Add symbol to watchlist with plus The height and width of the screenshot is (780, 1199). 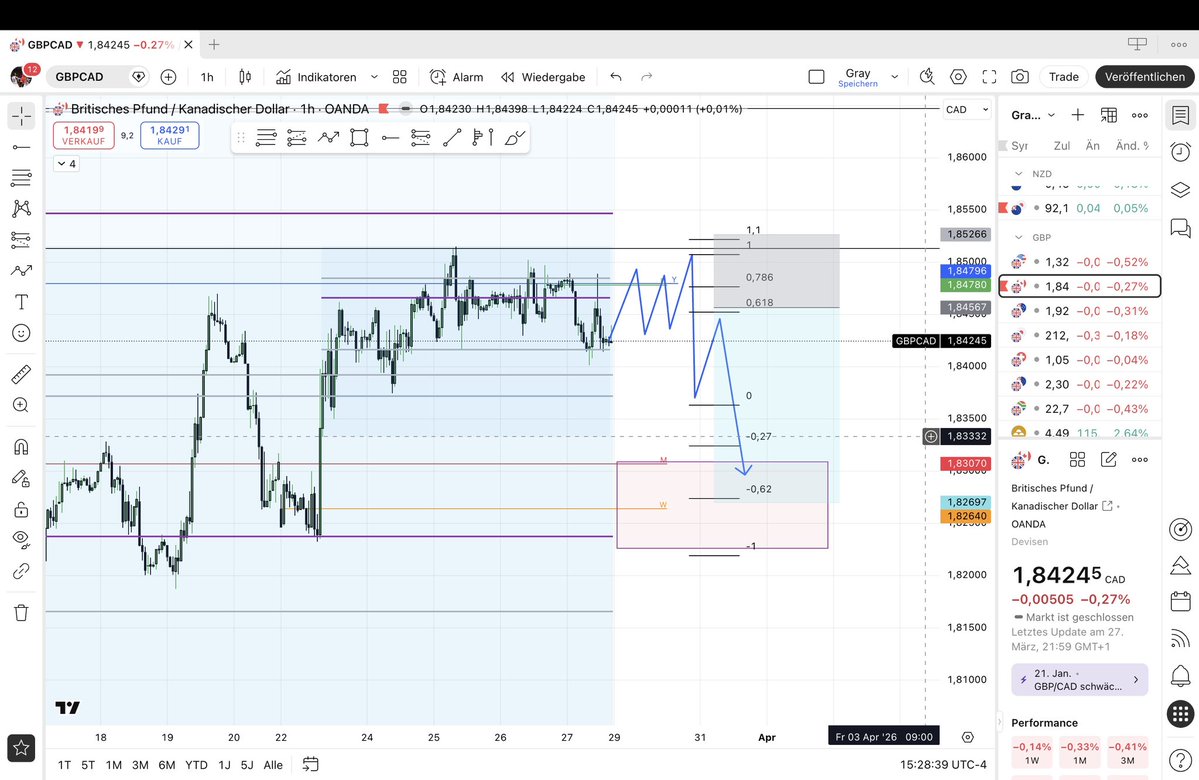click(1077, 115)
